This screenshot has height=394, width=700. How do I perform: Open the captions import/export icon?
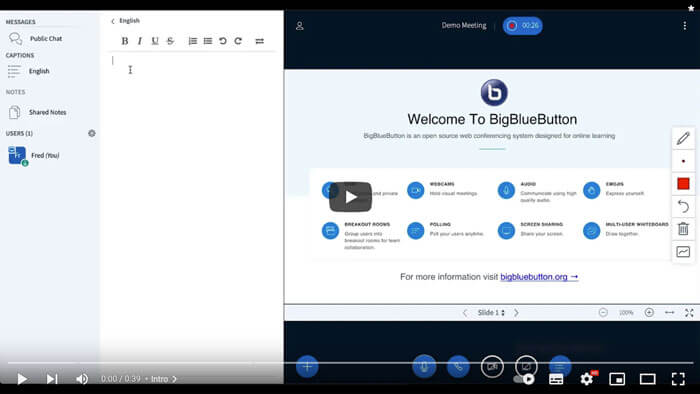pyautogui.click(x=259, y=41)
